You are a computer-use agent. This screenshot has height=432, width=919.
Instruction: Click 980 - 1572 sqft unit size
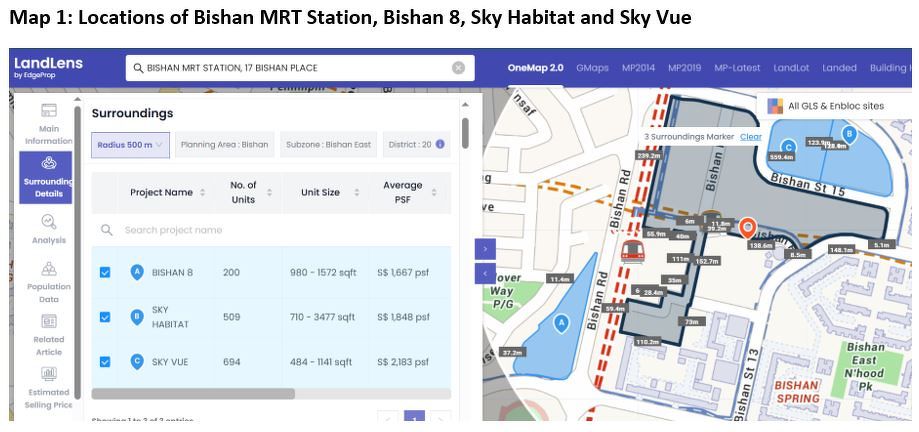(x=323, y=273)
